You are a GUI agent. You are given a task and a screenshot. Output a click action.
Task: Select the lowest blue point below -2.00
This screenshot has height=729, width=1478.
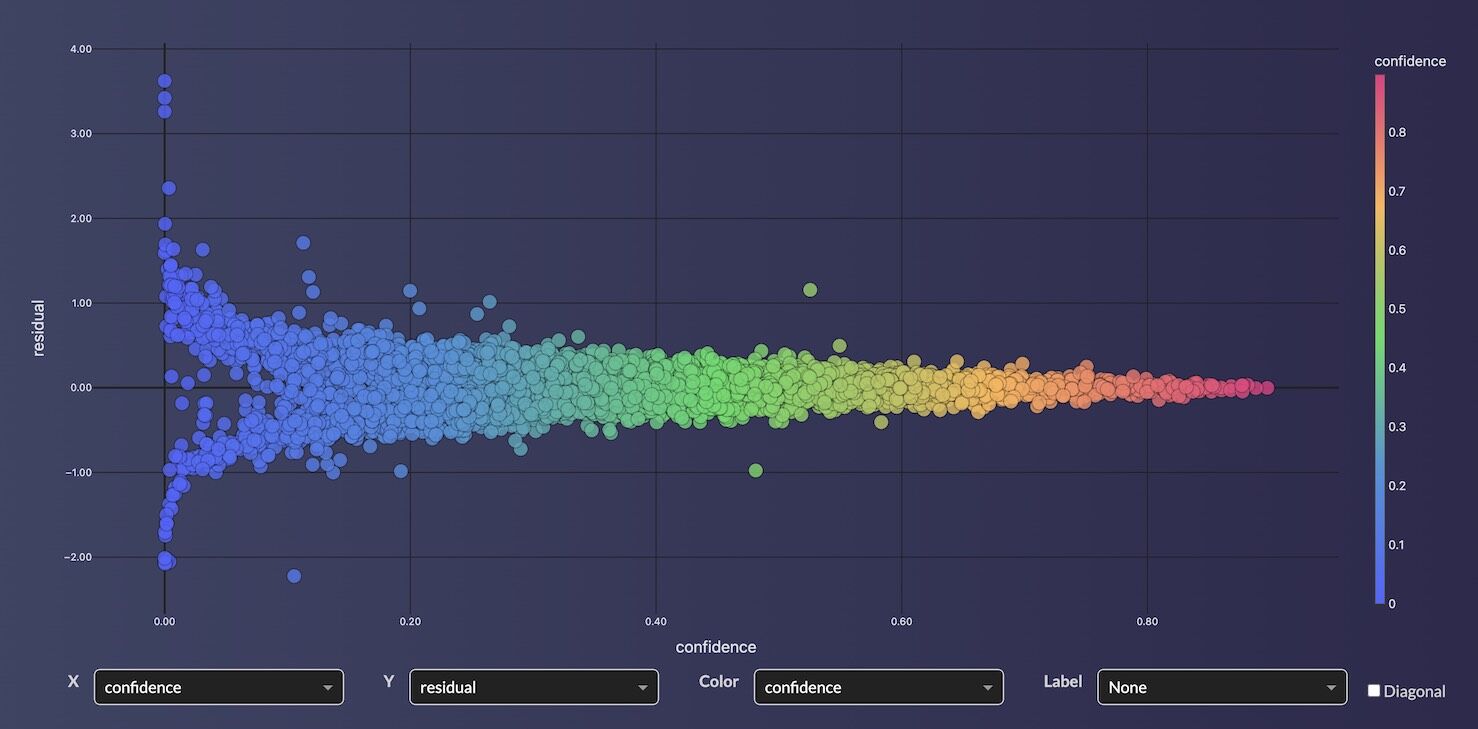294,576
